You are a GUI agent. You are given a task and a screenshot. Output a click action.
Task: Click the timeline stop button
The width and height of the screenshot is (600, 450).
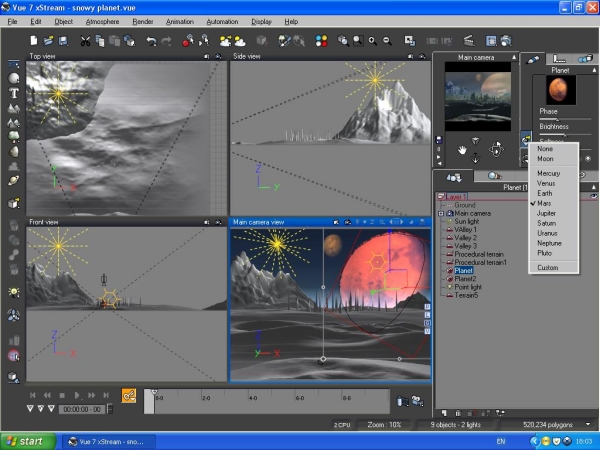[62, 395]
